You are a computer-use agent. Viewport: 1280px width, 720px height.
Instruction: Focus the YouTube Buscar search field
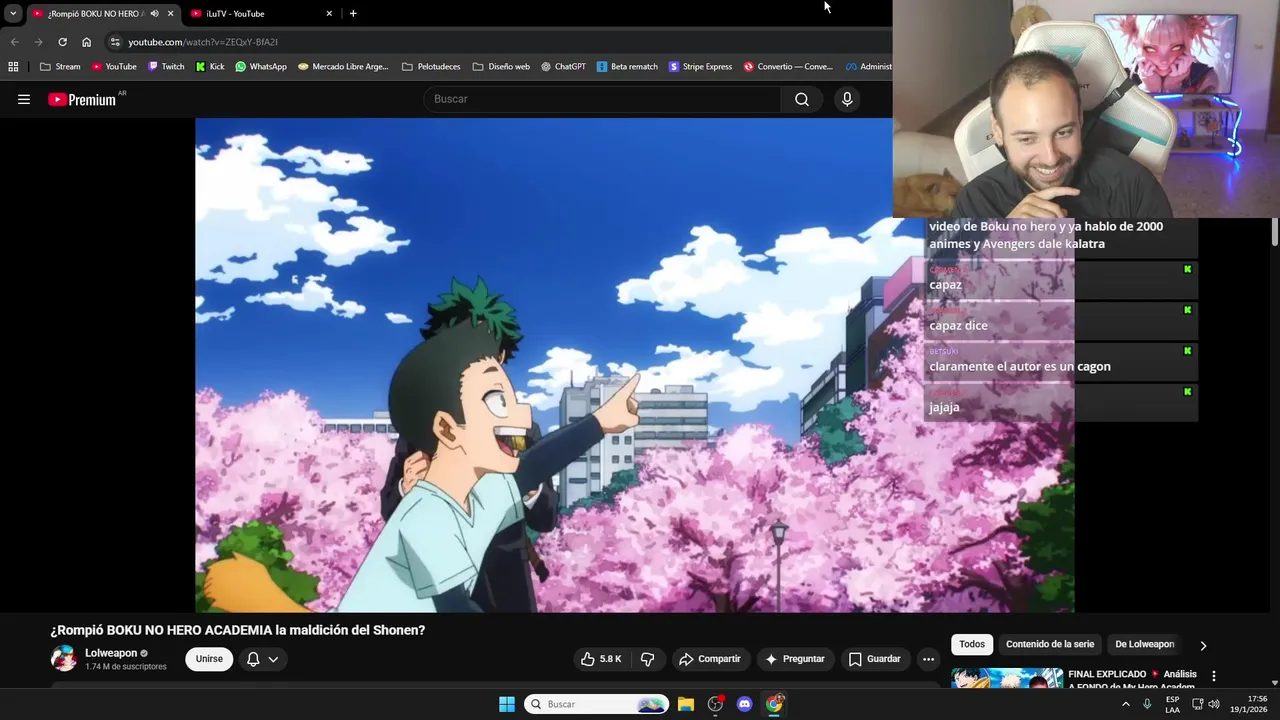[603, 99]
